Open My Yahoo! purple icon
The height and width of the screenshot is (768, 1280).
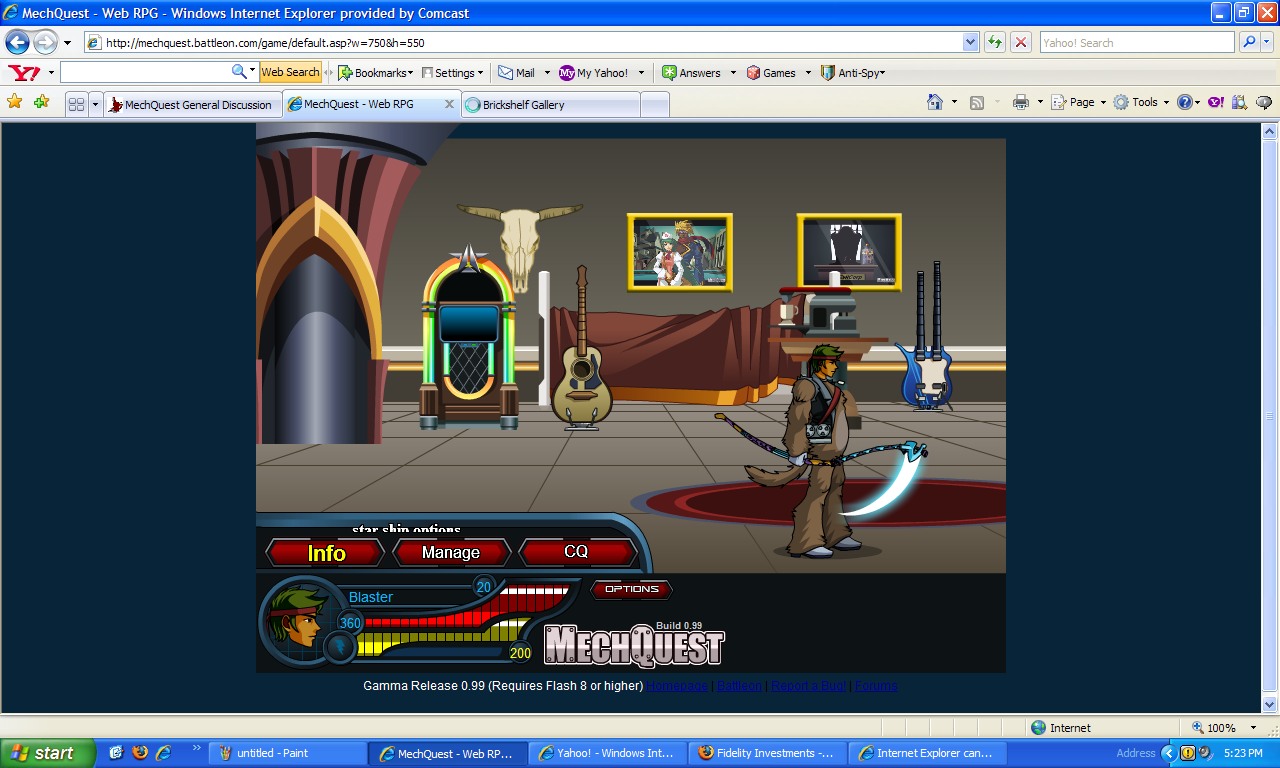coord(567,73)
